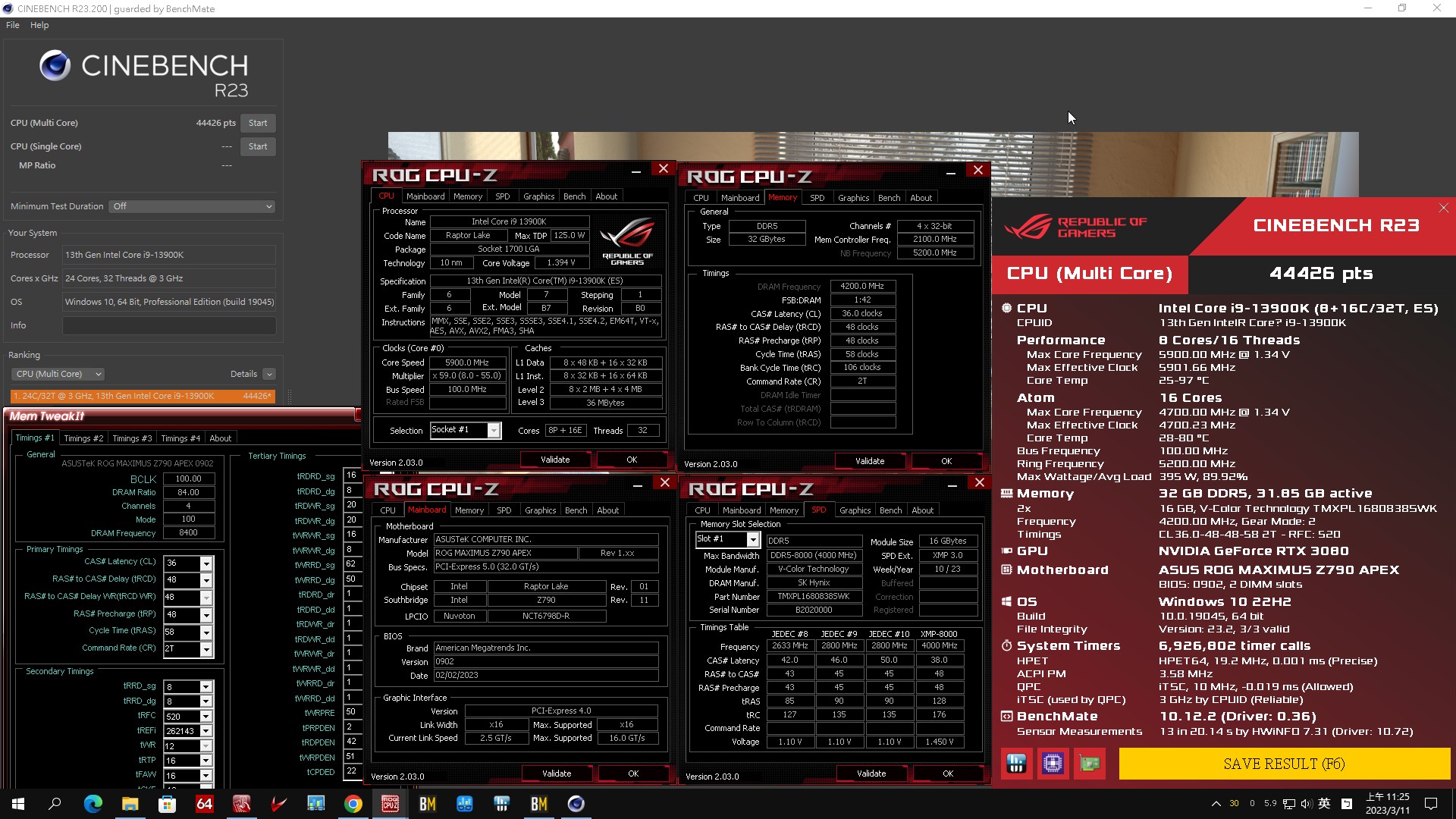This screenshot has width=1456, height=819.
Task: Click tRDRD_sg tertiary timing value box
Action: [351, 475]
